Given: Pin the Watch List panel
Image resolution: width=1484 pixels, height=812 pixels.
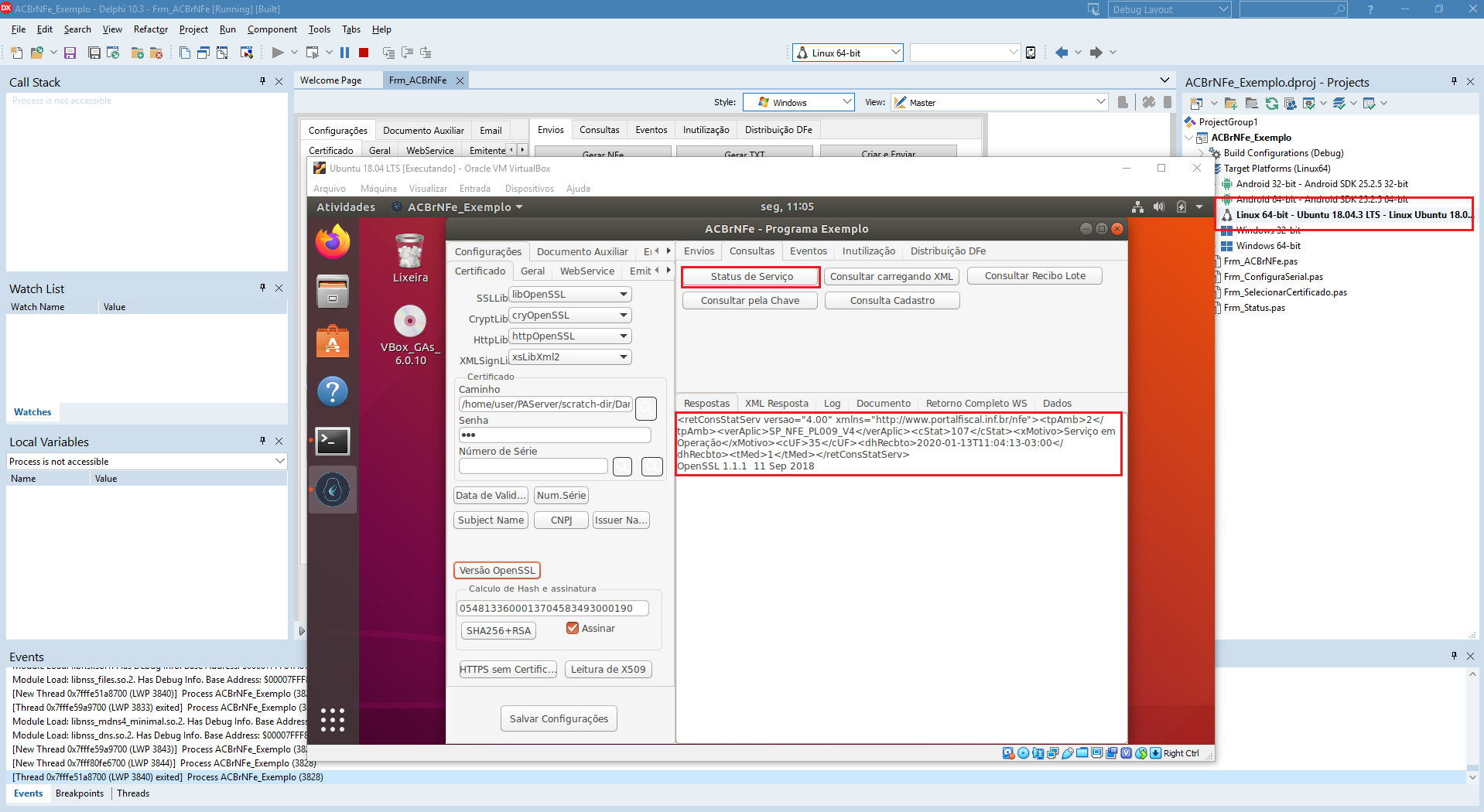Looking at the screenshot, I should (263, 288).
